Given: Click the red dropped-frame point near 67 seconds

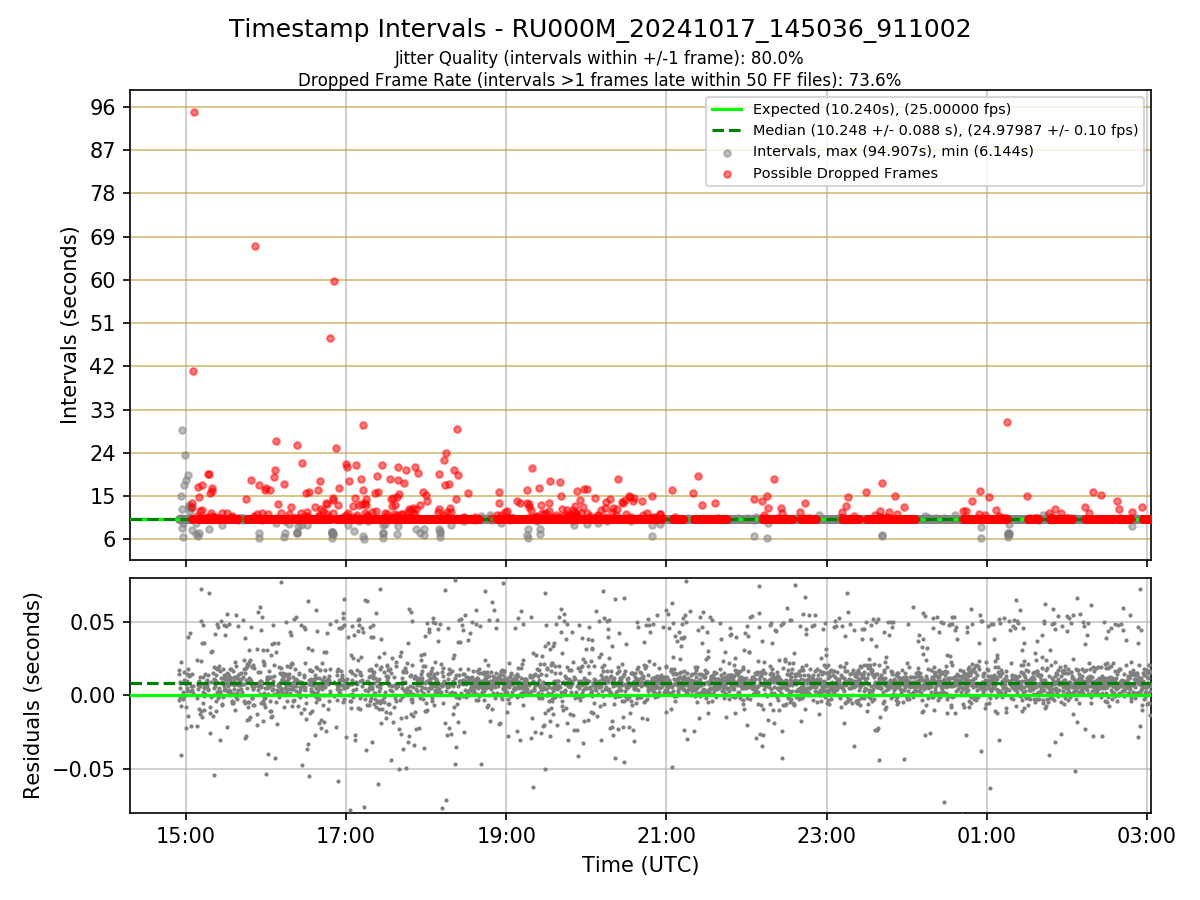Looking at the screenshot, I should point(255,246).
